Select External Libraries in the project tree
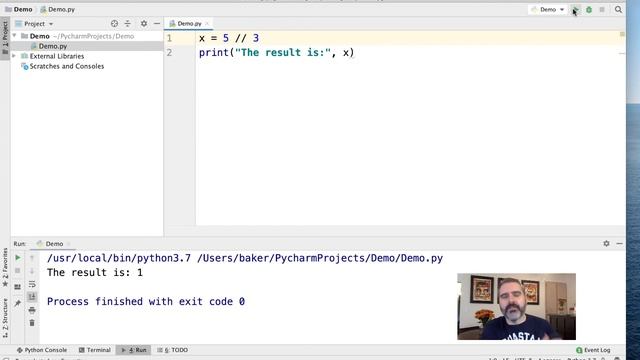The height and width of the screenshot is (360, 640). tap(57, 56)
